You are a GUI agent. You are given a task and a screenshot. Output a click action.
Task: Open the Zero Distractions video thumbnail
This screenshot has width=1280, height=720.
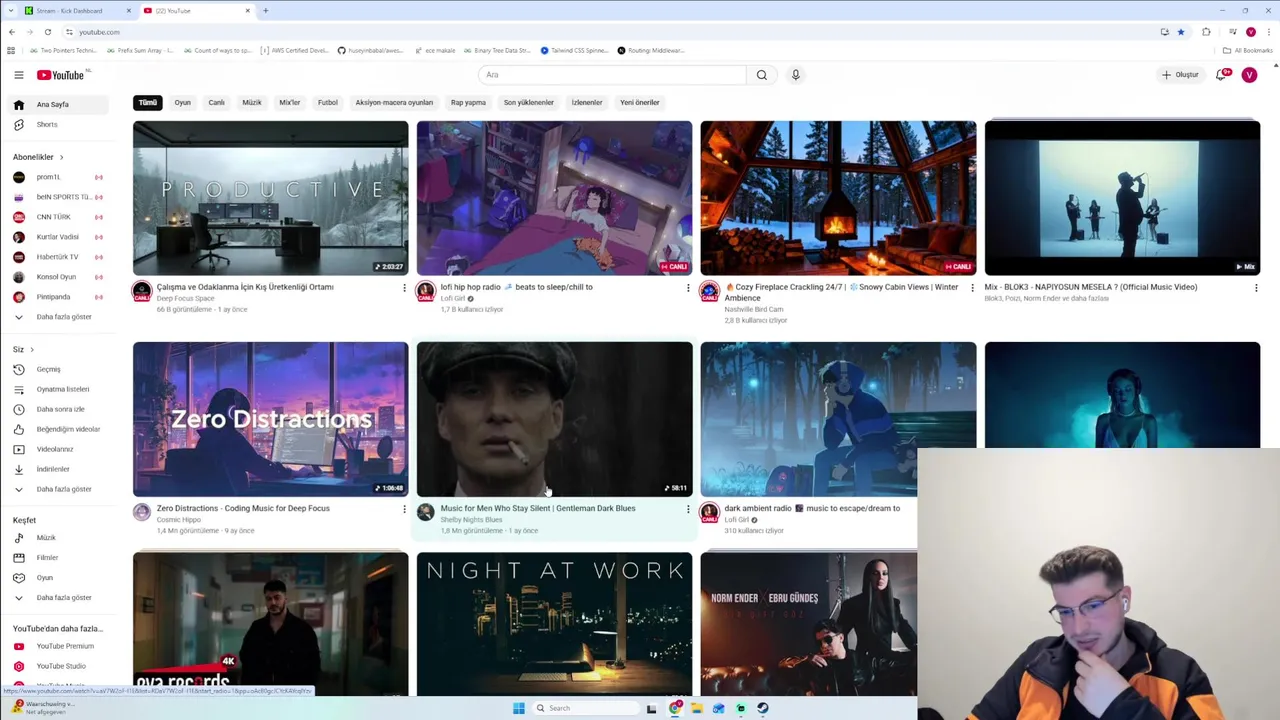pyautogui.click(x=270, y=419)
